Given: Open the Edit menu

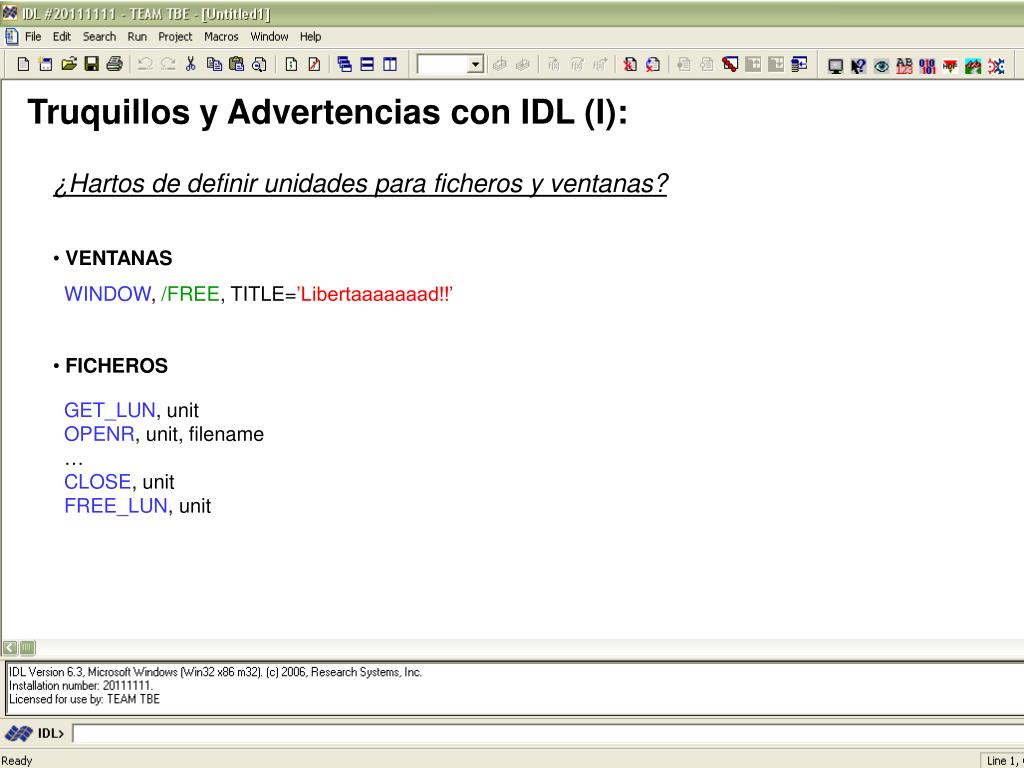Looking at the screenshot, I should coord(62,37).
